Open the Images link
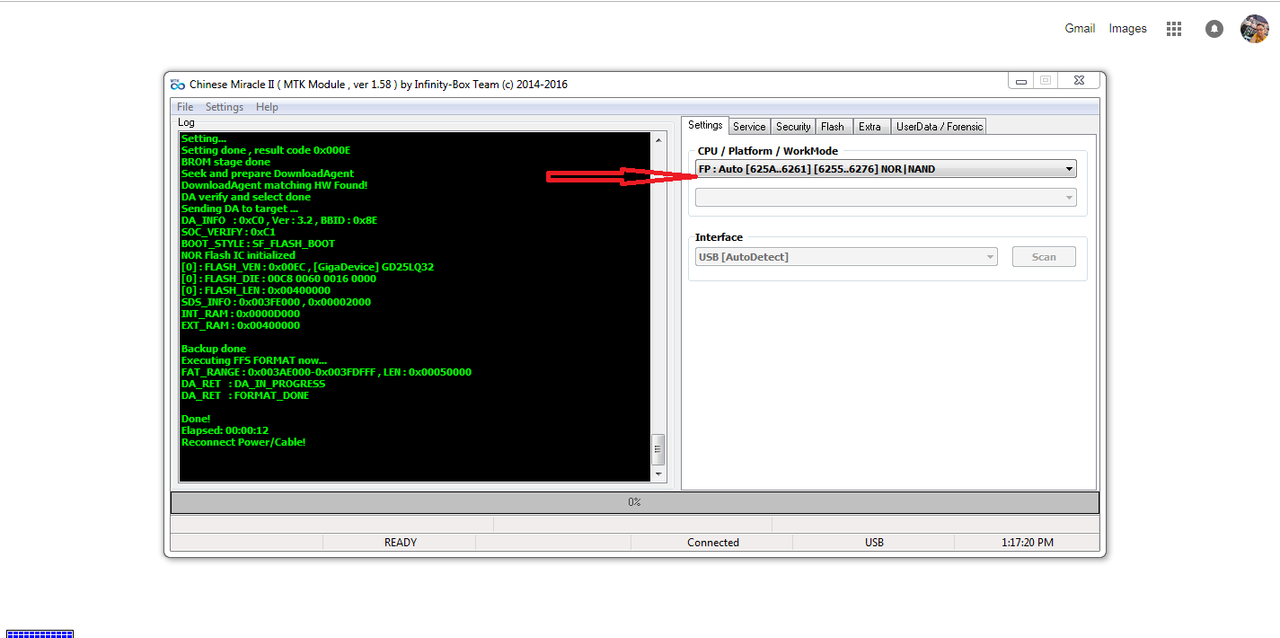The image size is (1280, 638). tap(1128, 28)
